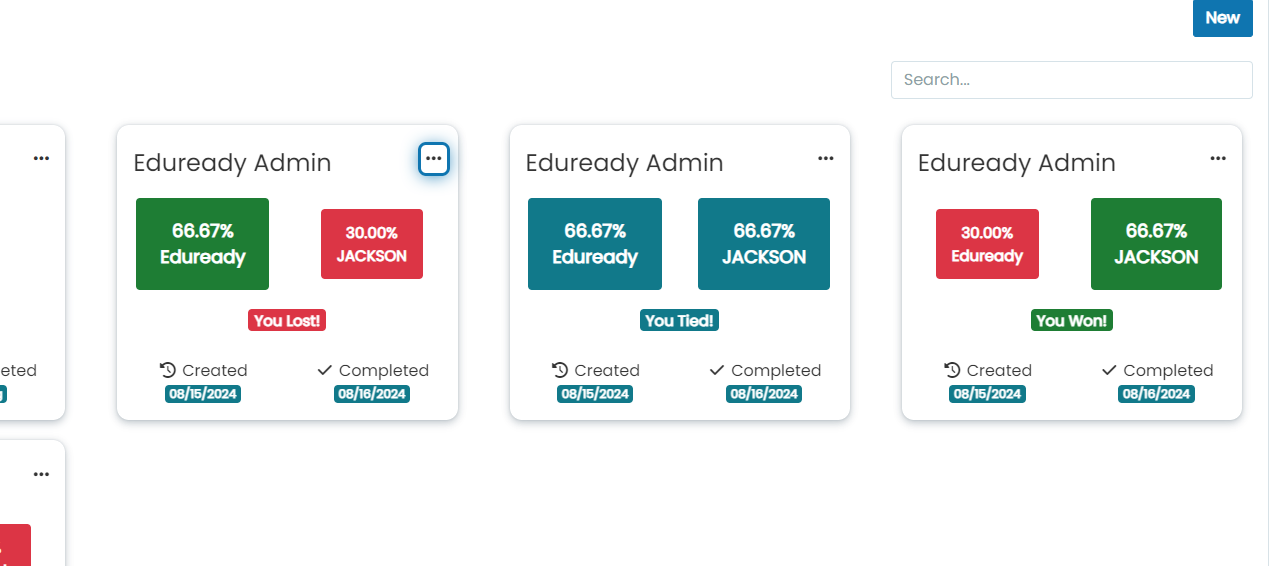1275x566 pixels.
Task: Click the green 66.67% JACKSON tile on the You Won card
Action: click(x=1156, y=244)
